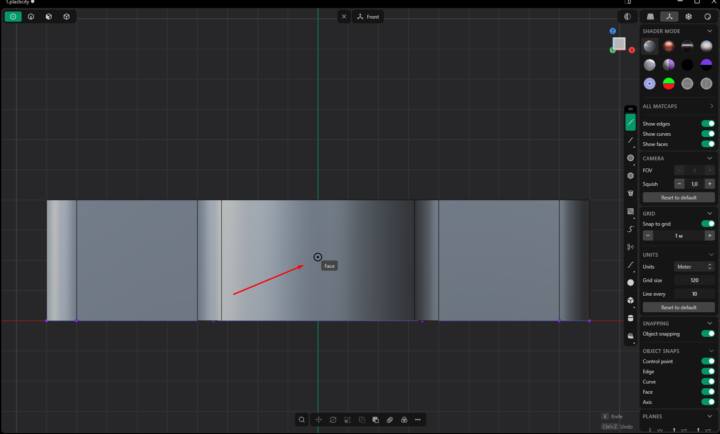The height and width of the screenshot is (434, 720).
Task: Choose the red matcap shader
Action: (669, 46)
